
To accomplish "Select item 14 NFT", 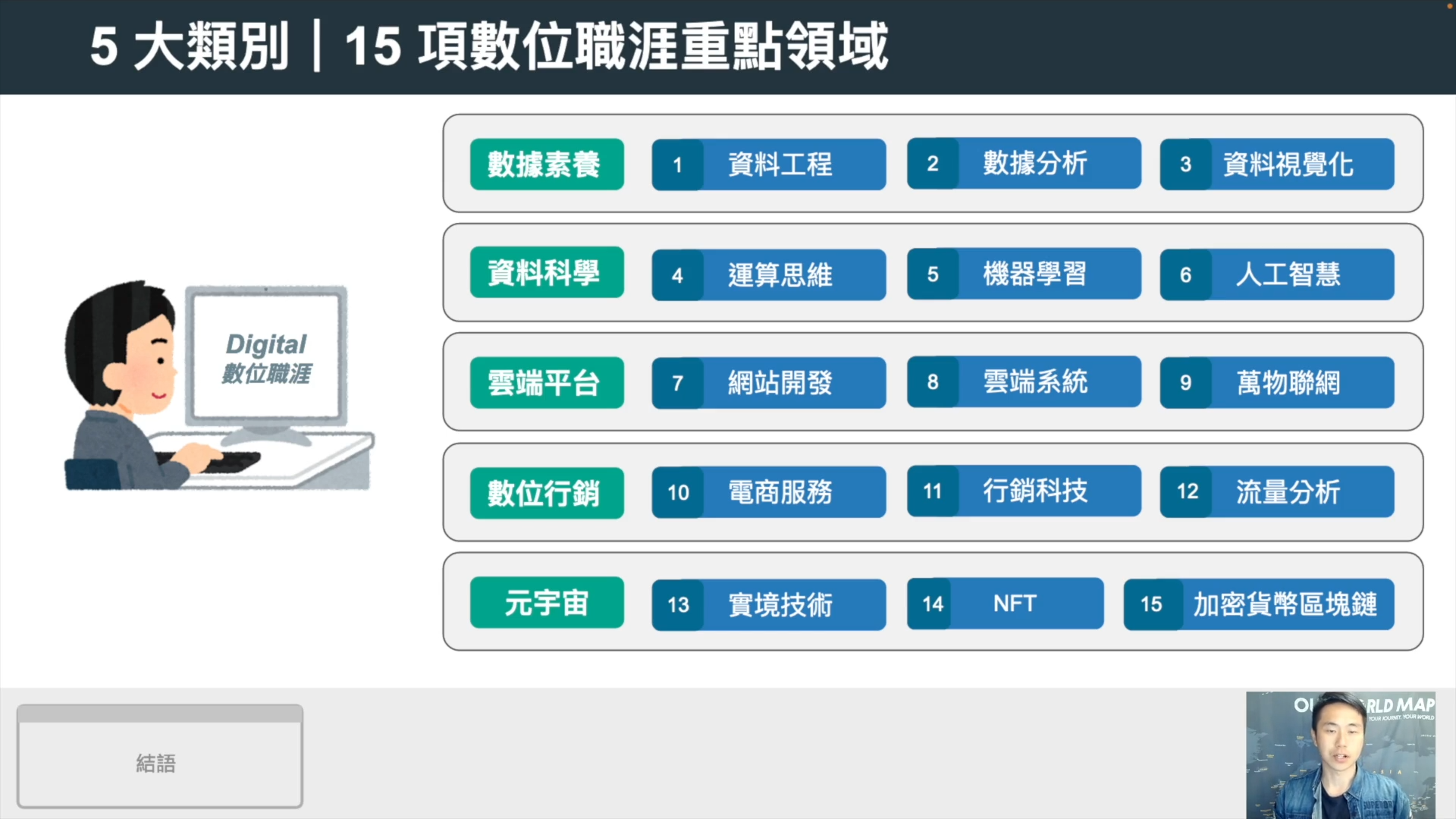I will pos(1006,604).
